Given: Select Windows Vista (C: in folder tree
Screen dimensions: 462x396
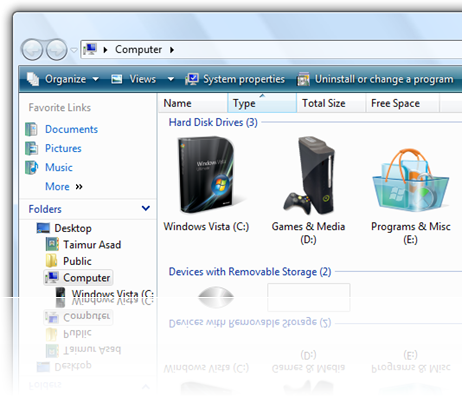Looking at the screenshot, I should tap(112, 294).
